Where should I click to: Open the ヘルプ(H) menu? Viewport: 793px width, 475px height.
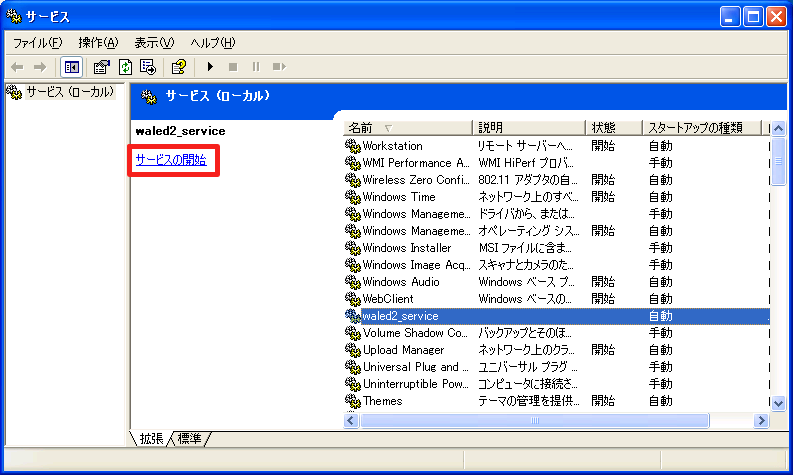(x=213, y=43)
